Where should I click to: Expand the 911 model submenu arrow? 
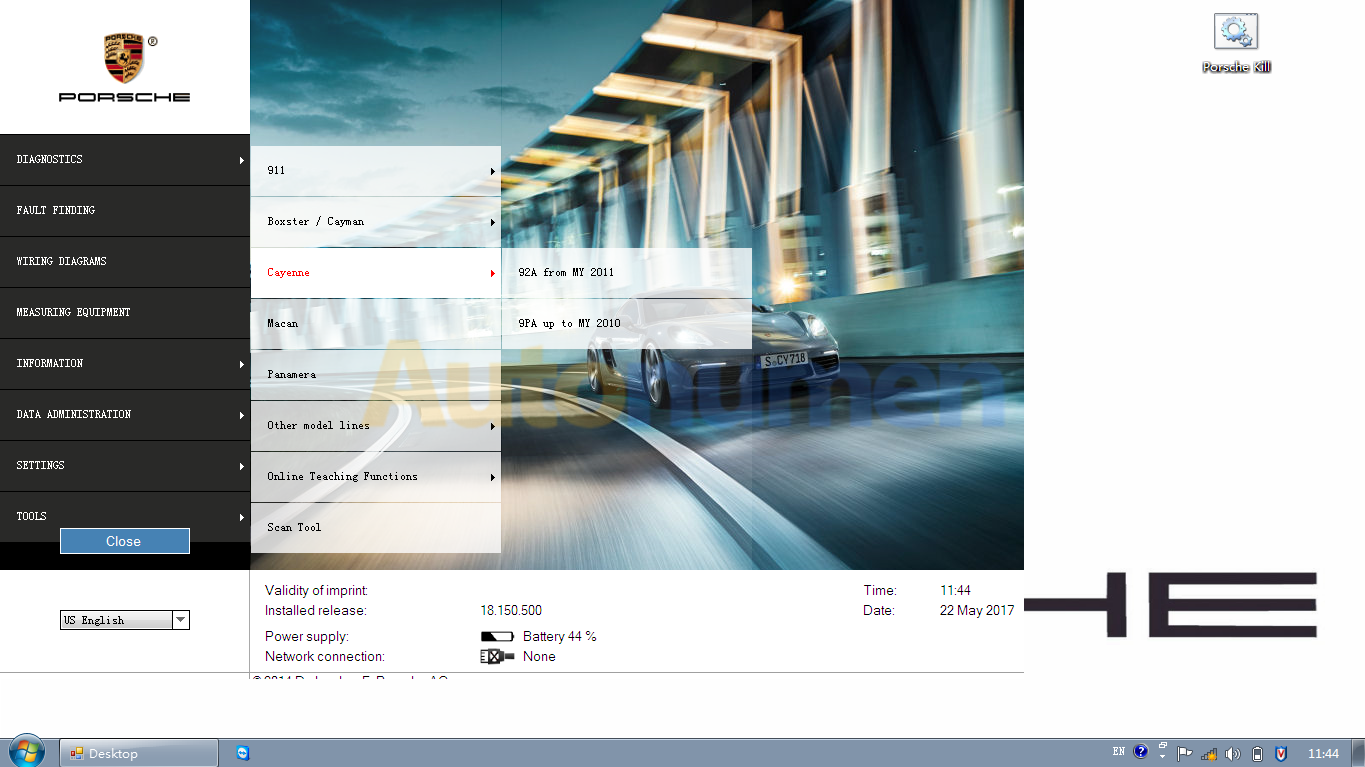pyautogui.click(x=492, y=172)
